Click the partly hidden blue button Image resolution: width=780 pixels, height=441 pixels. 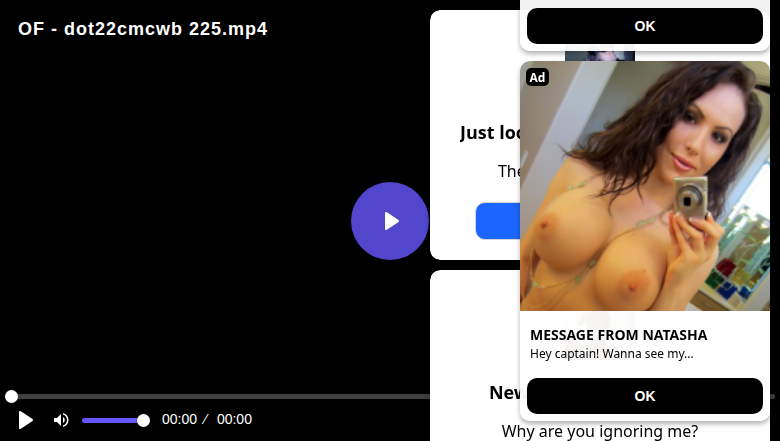[498, 221]
